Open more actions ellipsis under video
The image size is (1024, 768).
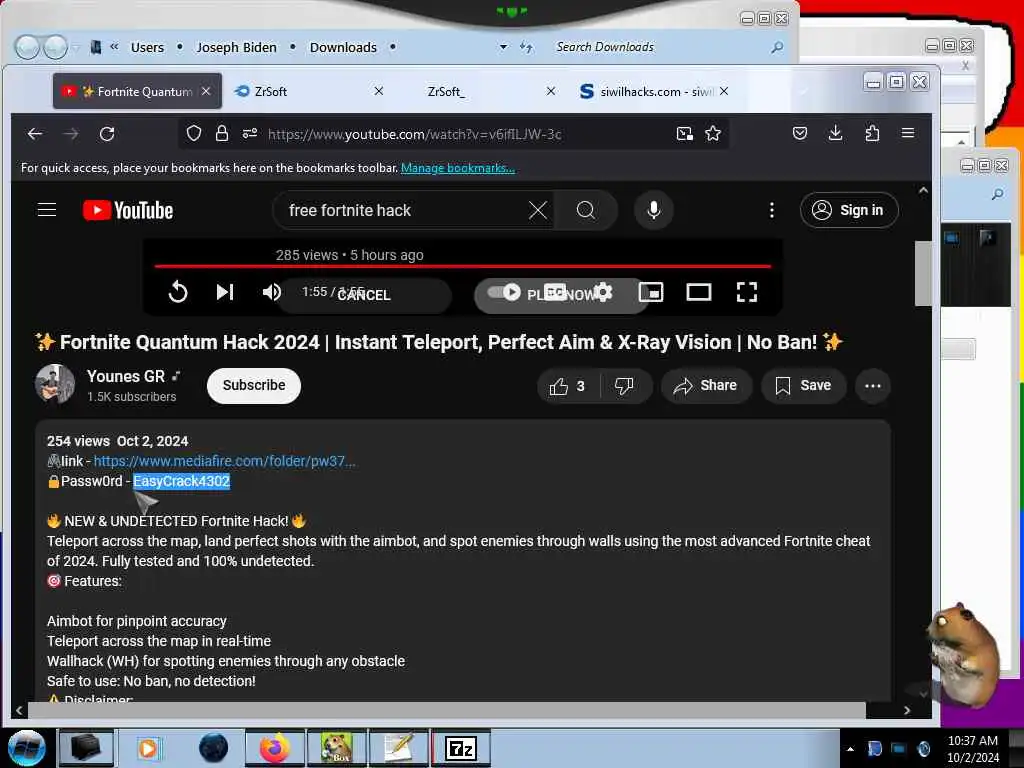(872, 386)
